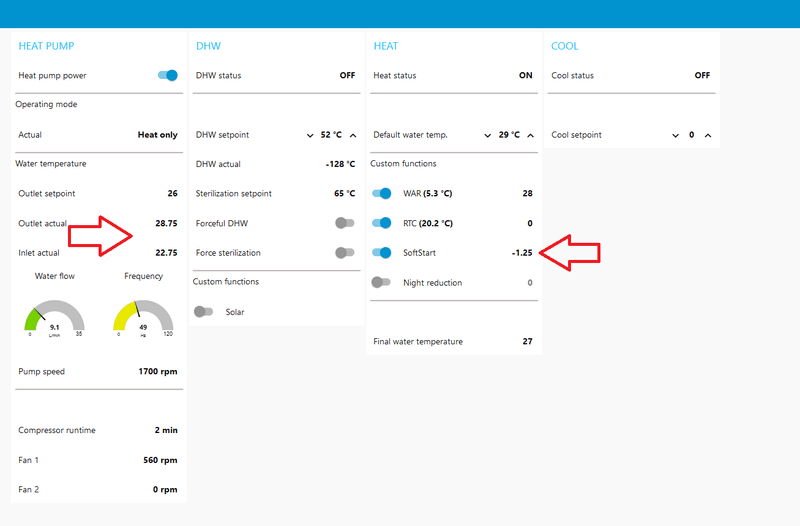Click the Final water temperature value 27
The height and width of the screenshot is (526, 800).
528,341
